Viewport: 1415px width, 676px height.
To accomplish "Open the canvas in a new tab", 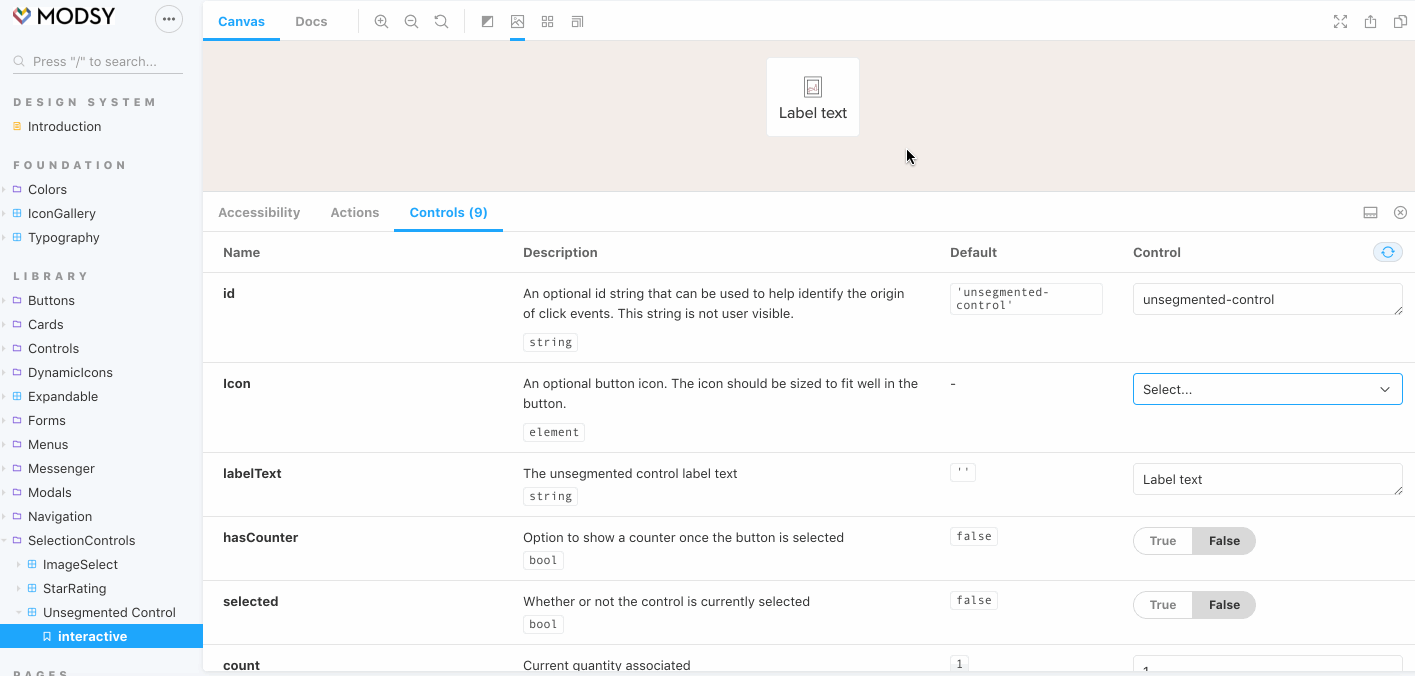I will [1370, 21].
